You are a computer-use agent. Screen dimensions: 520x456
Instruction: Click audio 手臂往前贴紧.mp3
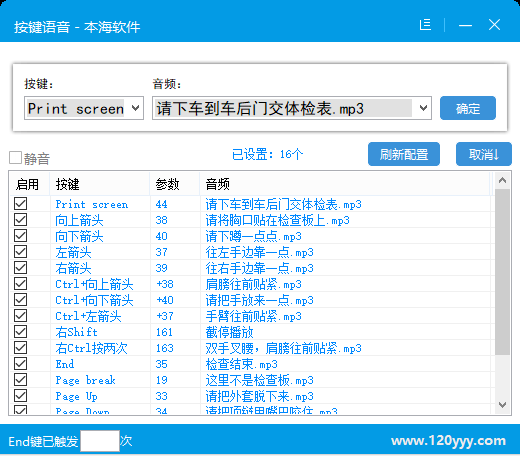pyautogui.click(x=253, y=316)
